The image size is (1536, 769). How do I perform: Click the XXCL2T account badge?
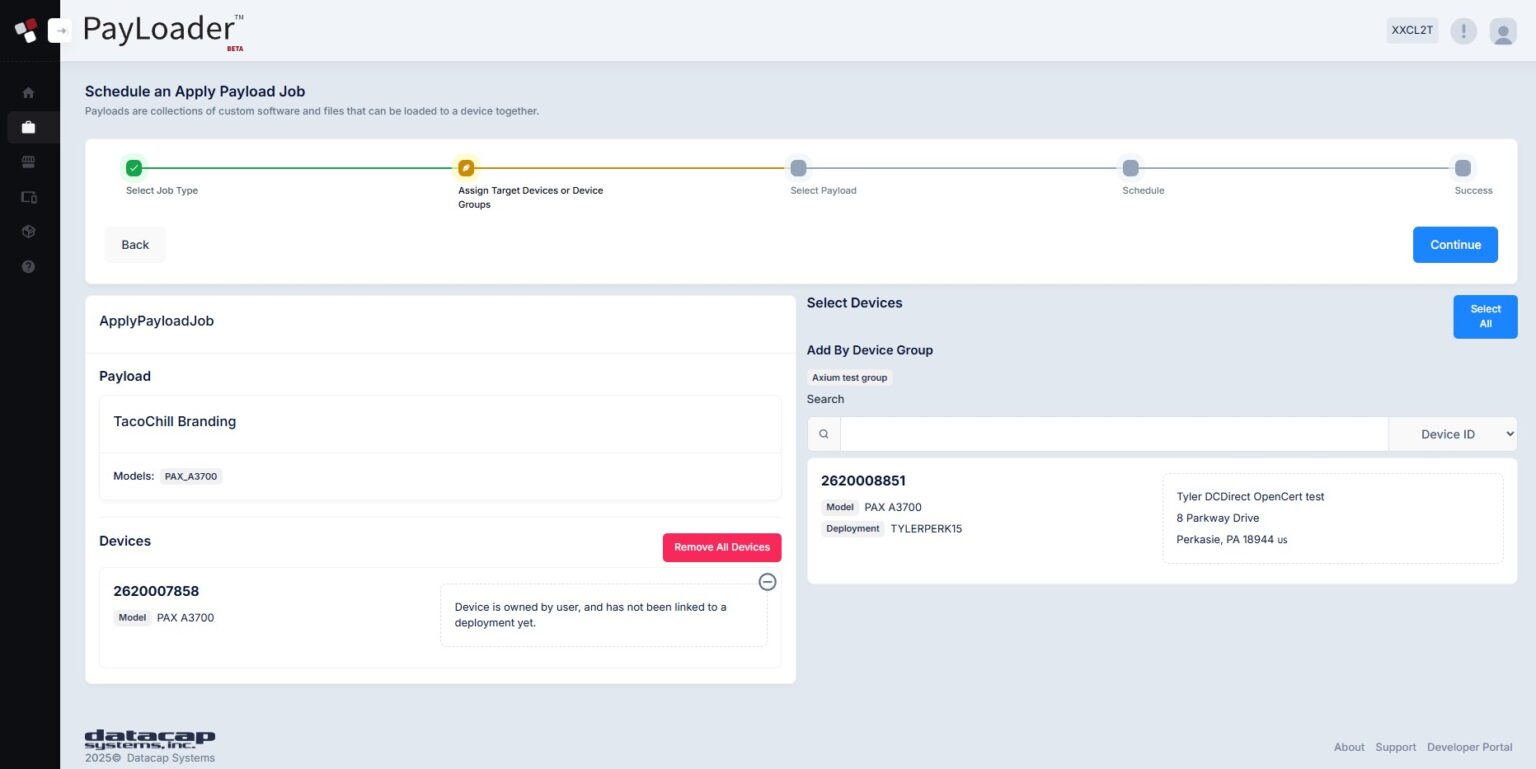pyautogui.click(x=1412, y=30)
